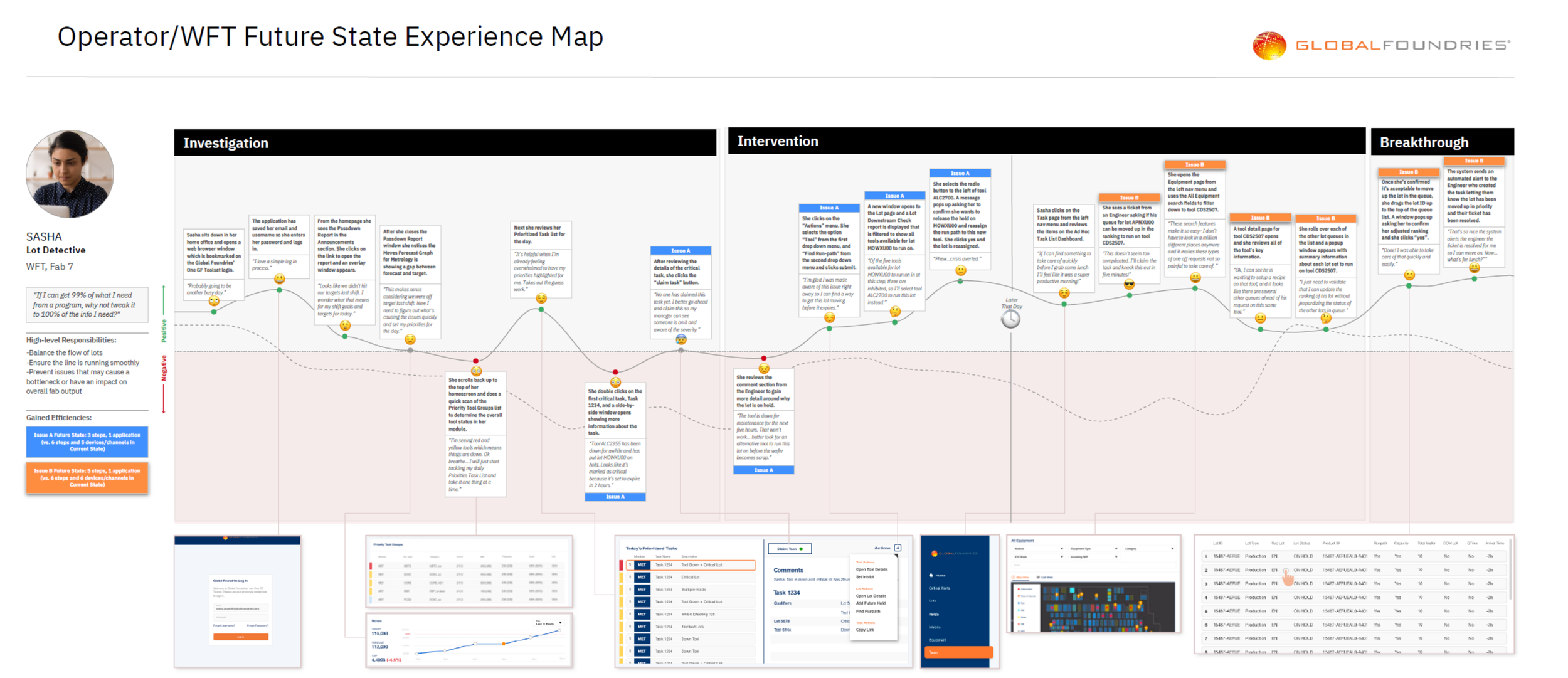Click the Password input field
Screen dimensions: 1568x678
pyautogui.click(x=241, y=617)
